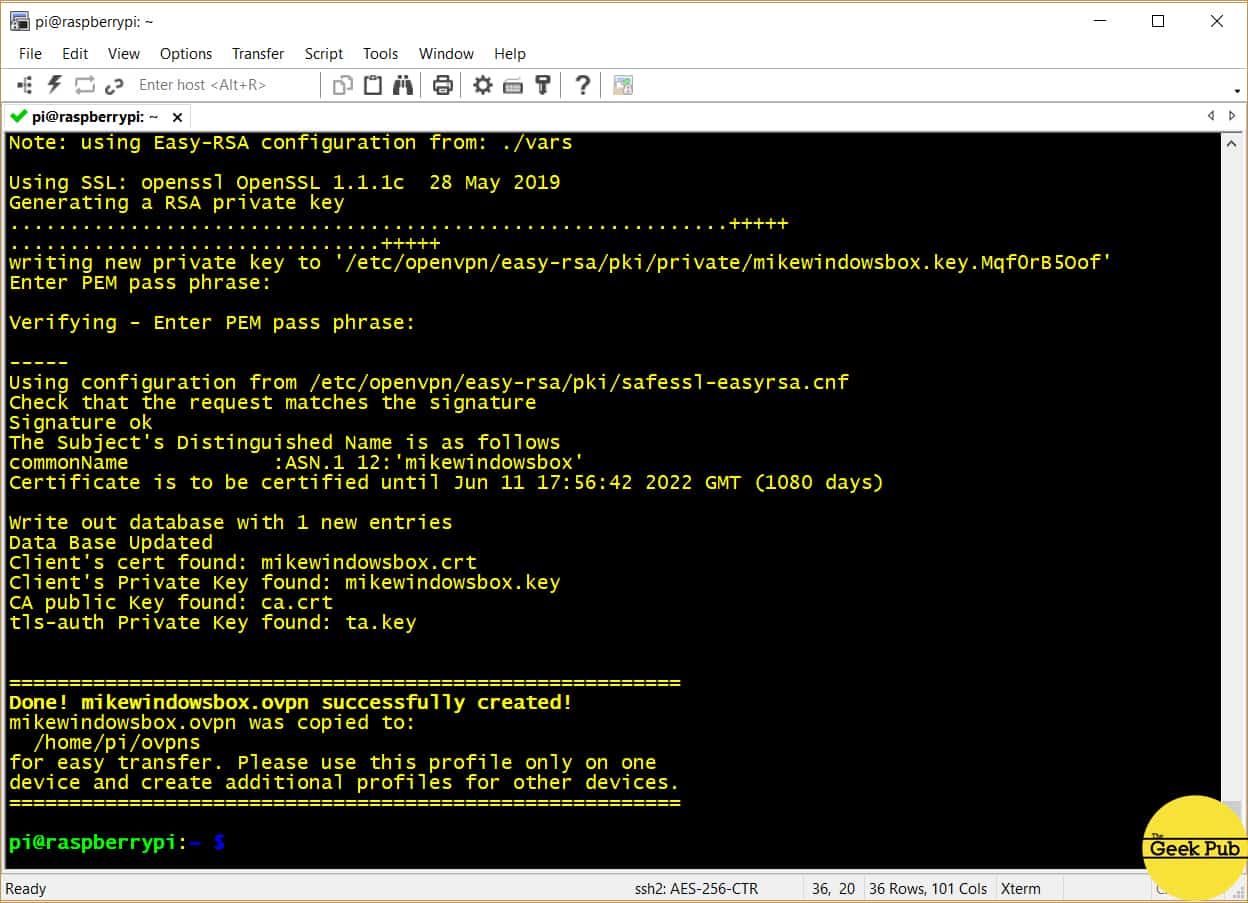The height and width of the screenshot is (903, 1248).
Task: Open Find using the binoculars icon
Action: (403, 85)
